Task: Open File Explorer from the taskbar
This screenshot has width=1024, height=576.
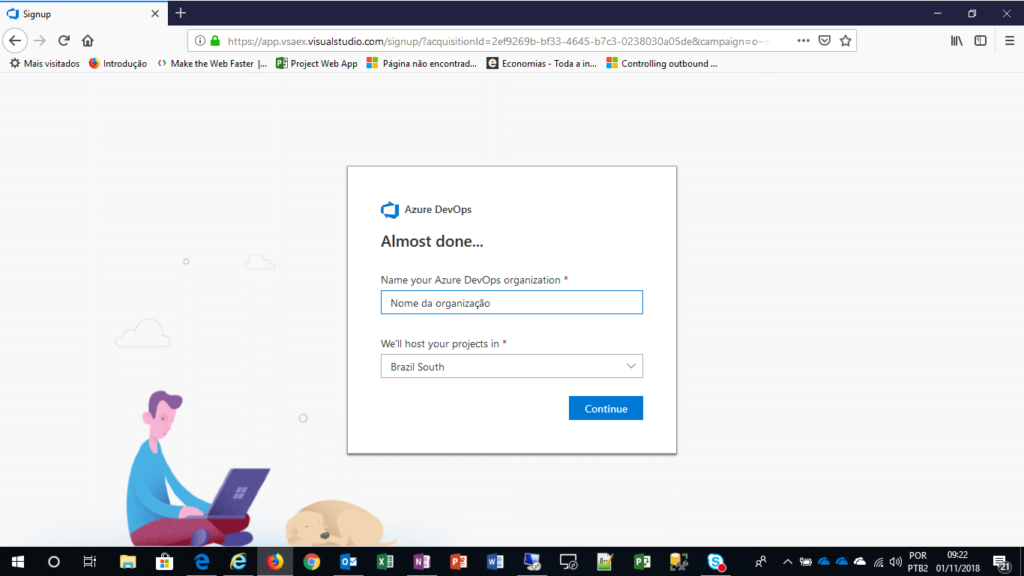Action: (x=127, y=562)
